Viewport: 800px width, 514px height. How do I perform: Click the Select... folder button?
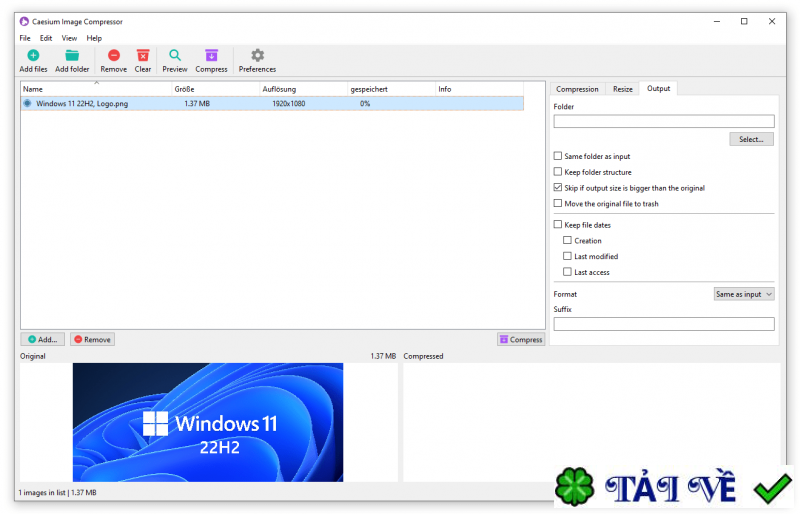coord(750,139)
